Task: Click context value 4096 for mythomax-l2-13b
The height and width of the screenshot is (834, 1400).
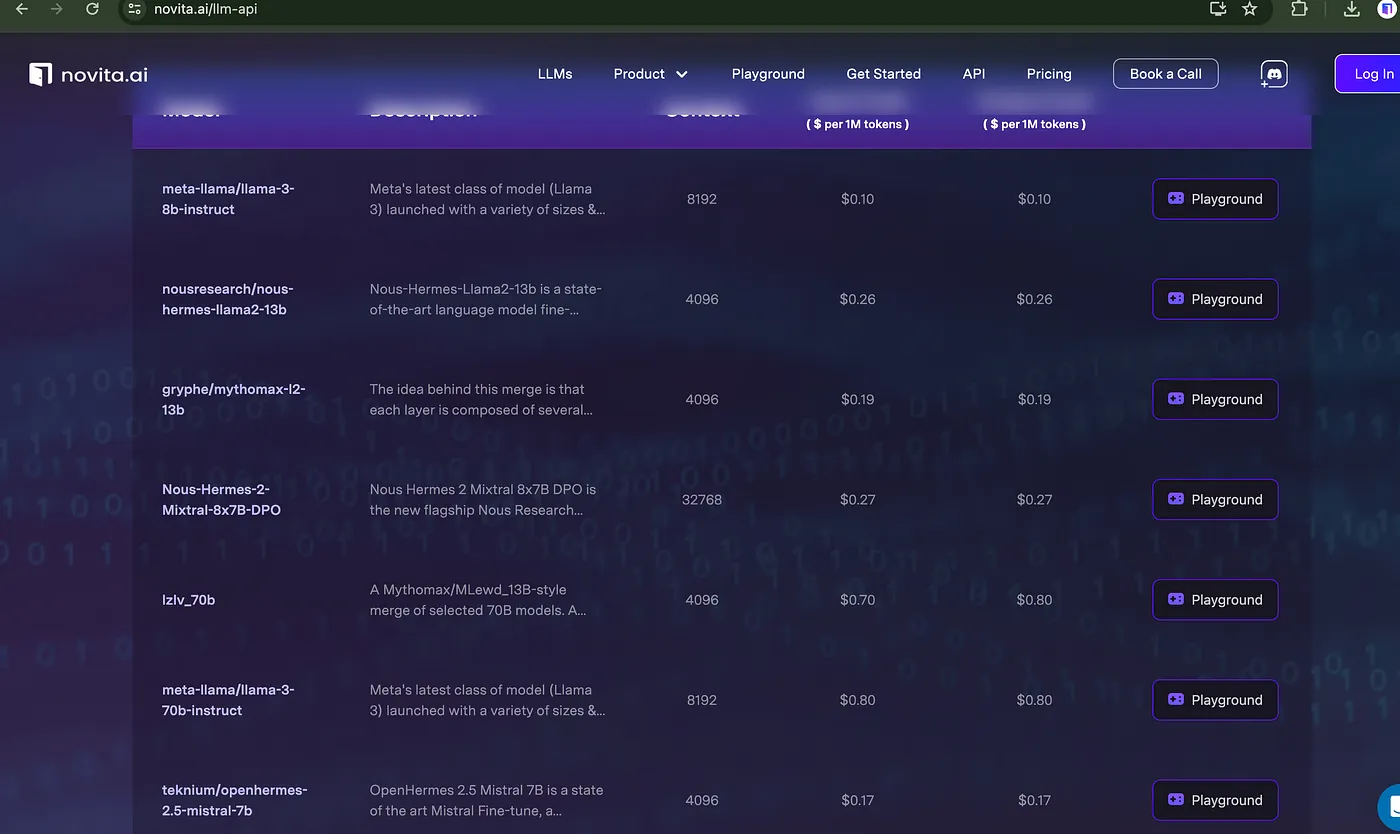Action: (x=702, y=399)
